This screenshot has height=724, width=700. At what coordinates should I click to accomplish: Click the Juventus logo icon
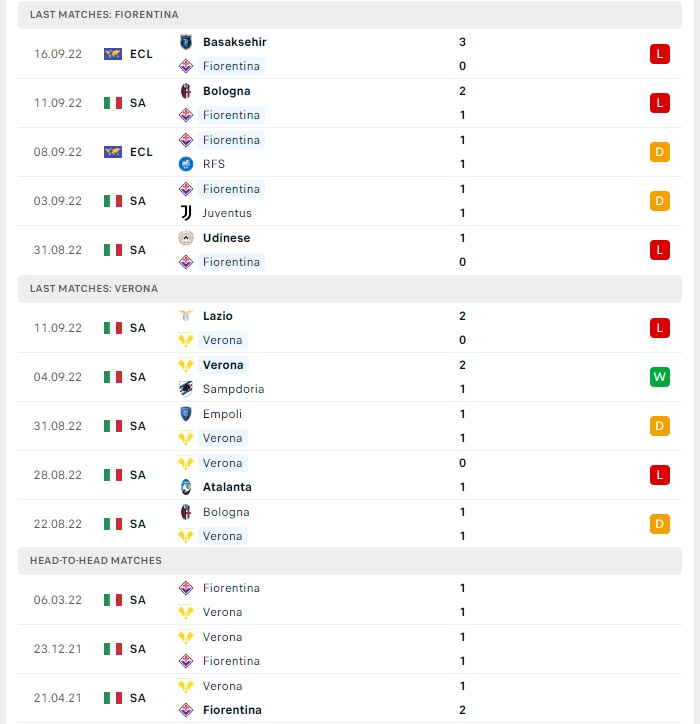(186, 213)
